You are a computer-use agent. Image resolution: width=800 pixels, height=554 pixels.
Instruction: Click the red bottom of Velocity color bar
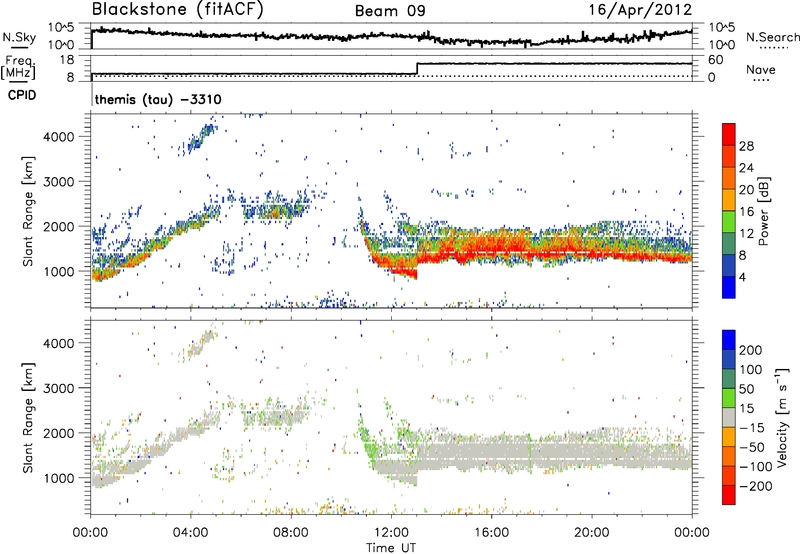[729, 495]
